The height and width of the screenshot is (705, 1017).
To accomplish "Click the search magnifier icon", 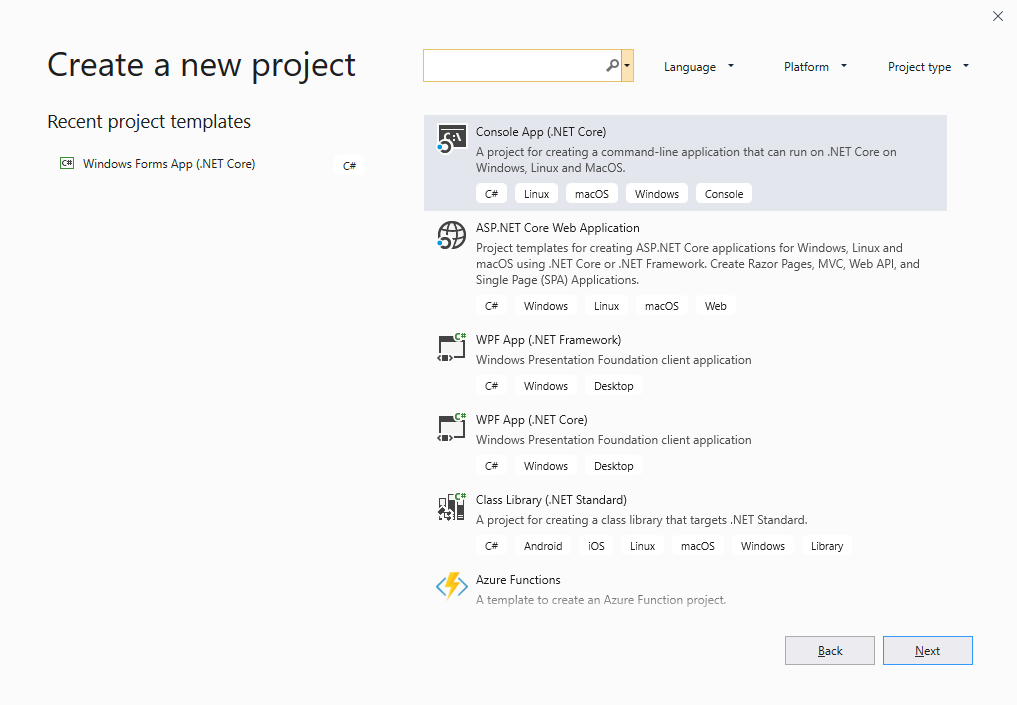I will click(612, 66).
